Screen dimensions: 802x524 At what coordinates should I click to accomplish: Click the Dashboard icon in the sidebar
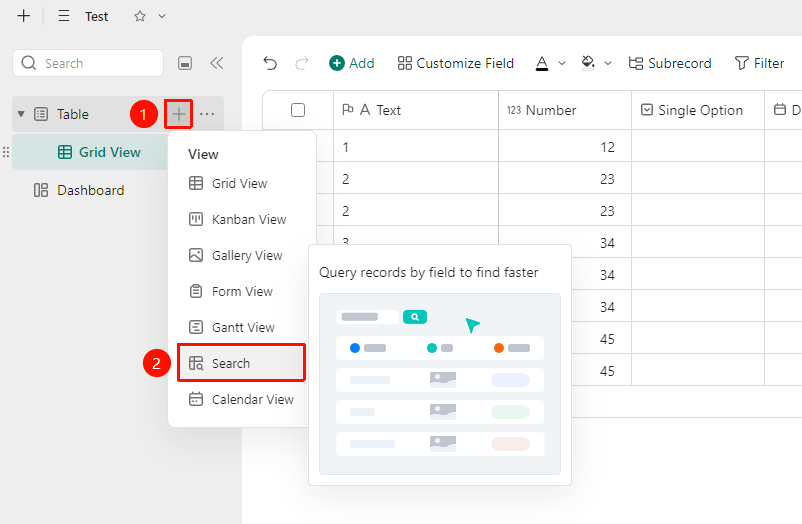click(41, 190)
